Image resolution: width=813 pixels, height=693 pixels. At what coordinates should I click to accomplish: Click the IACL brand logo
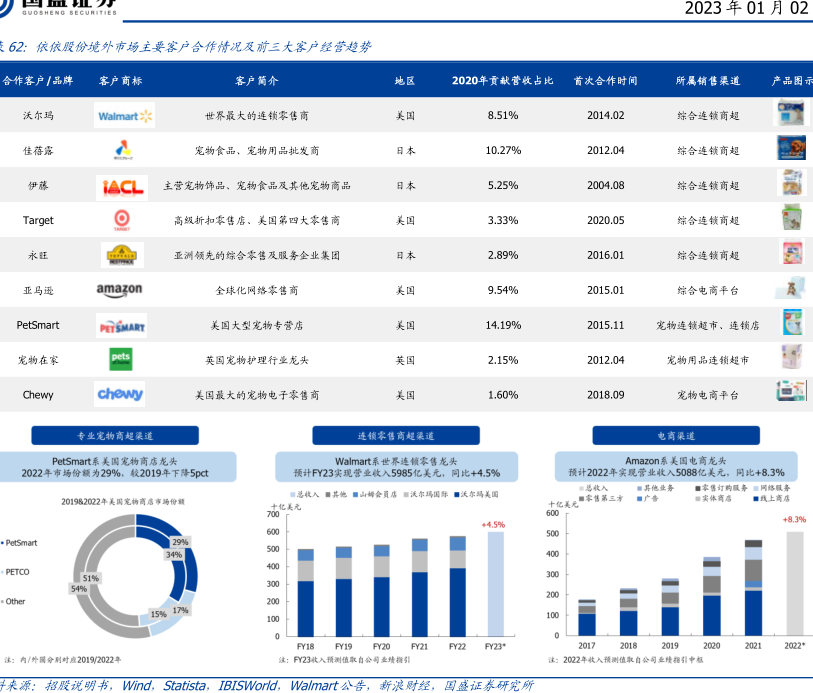click(124, 186)
